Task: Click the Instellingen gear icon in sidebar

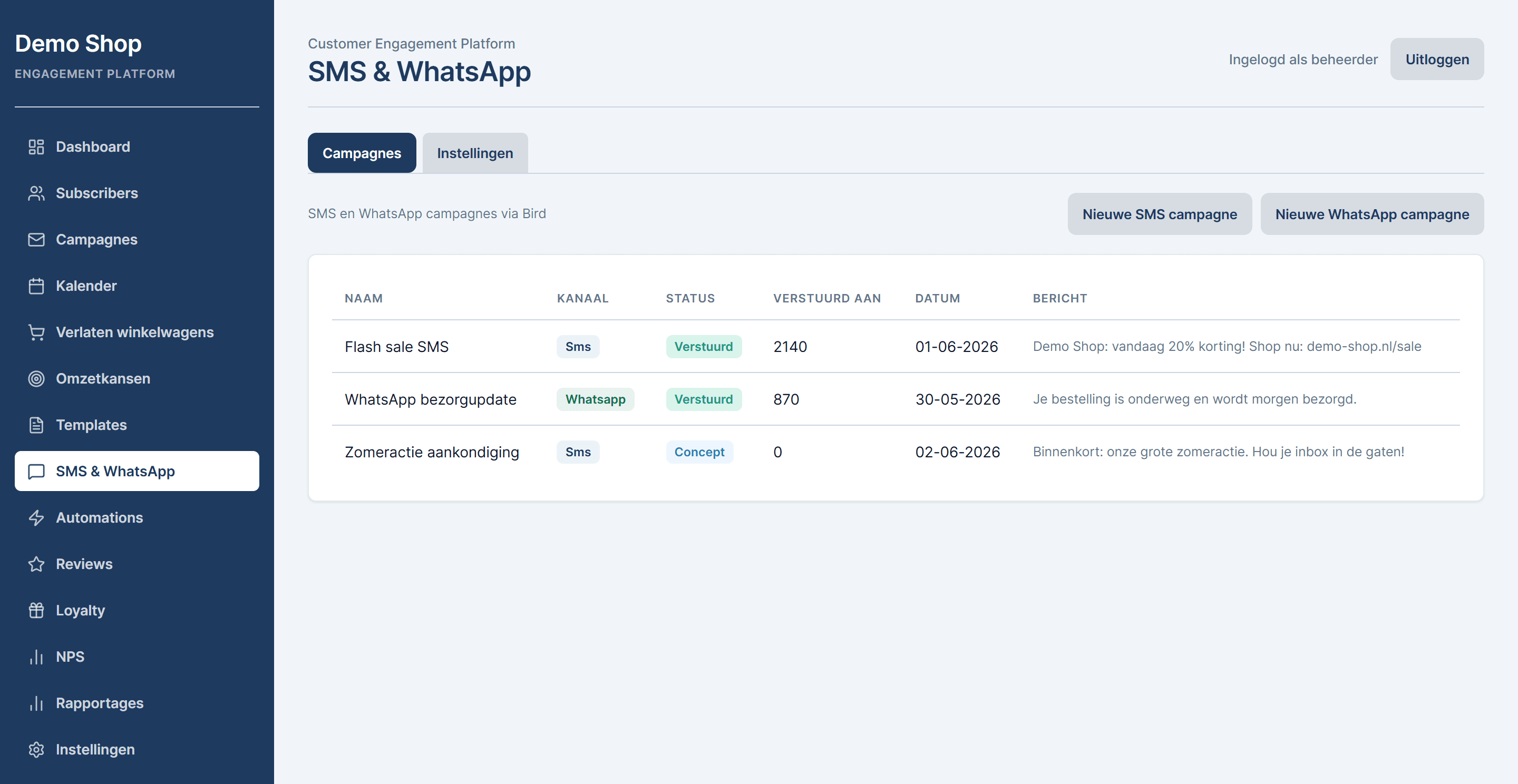Action: (x=36, y=749)
